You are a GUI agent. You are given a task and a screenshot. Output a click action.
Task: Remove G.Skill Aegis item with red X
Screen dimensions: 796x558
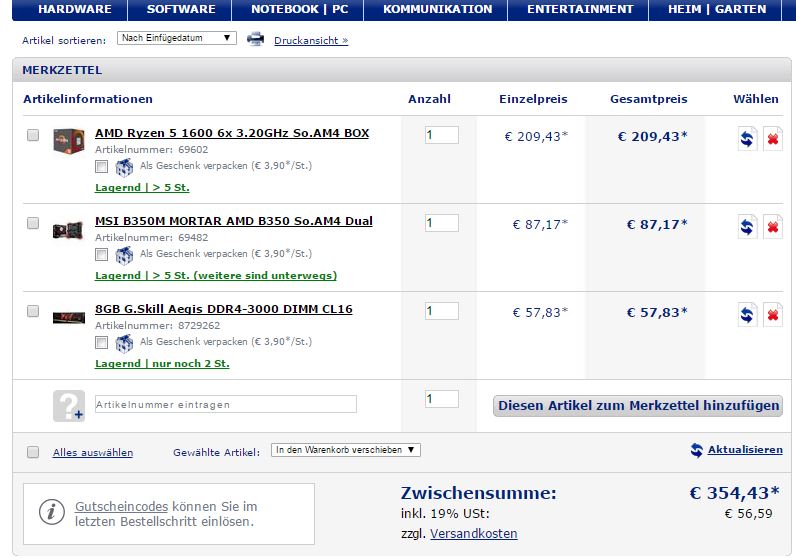tap(773, 315)
